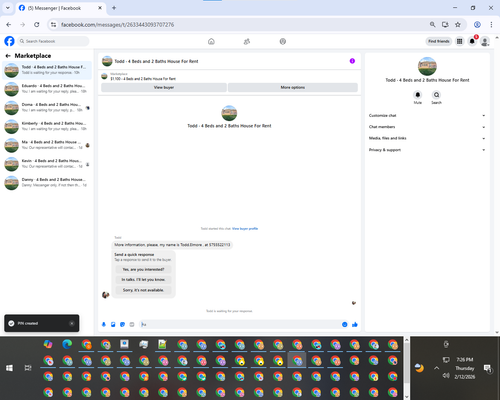Open the Copilot icon in the taskbar

coord(48,344)
